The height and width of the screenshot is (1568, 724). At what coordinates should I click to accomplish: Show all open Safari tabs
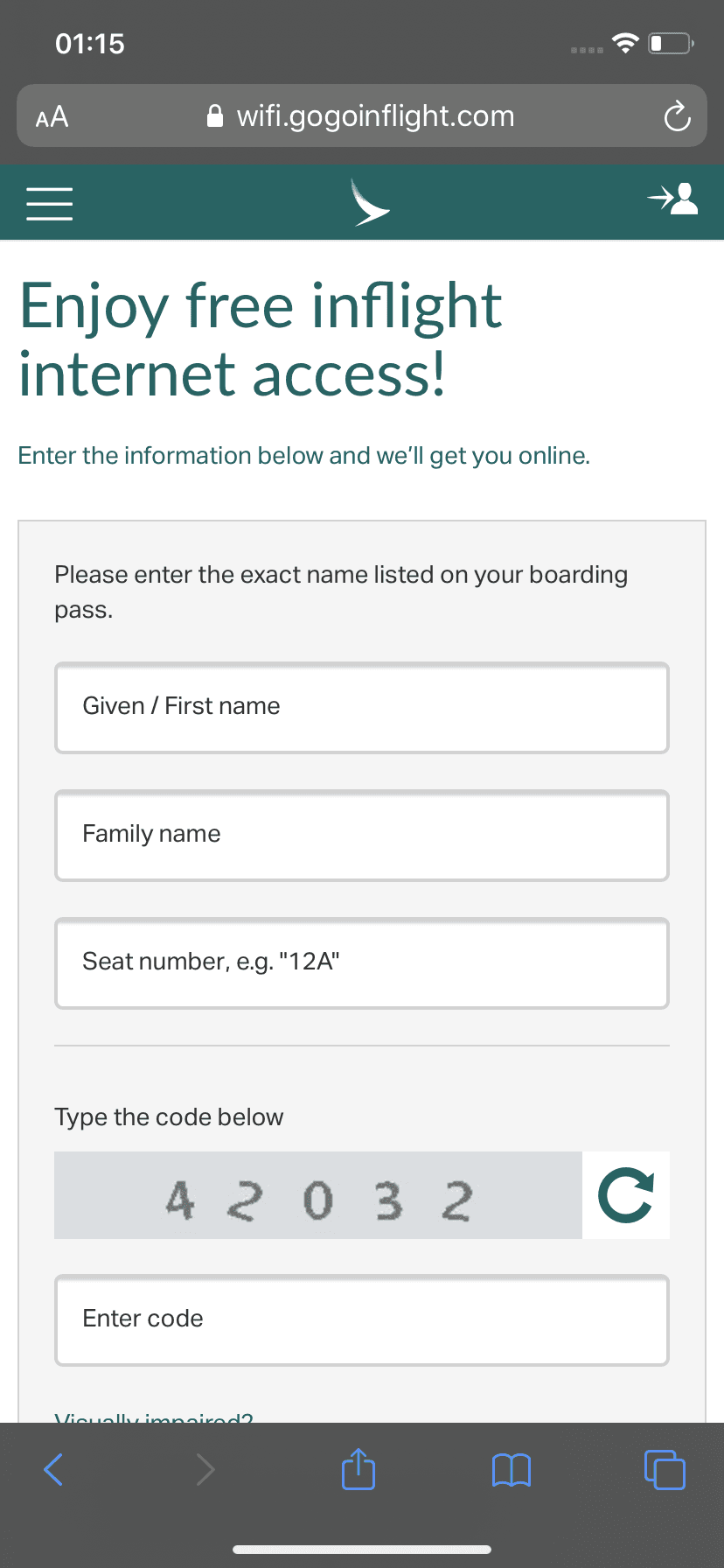[x=665, y=1469]
